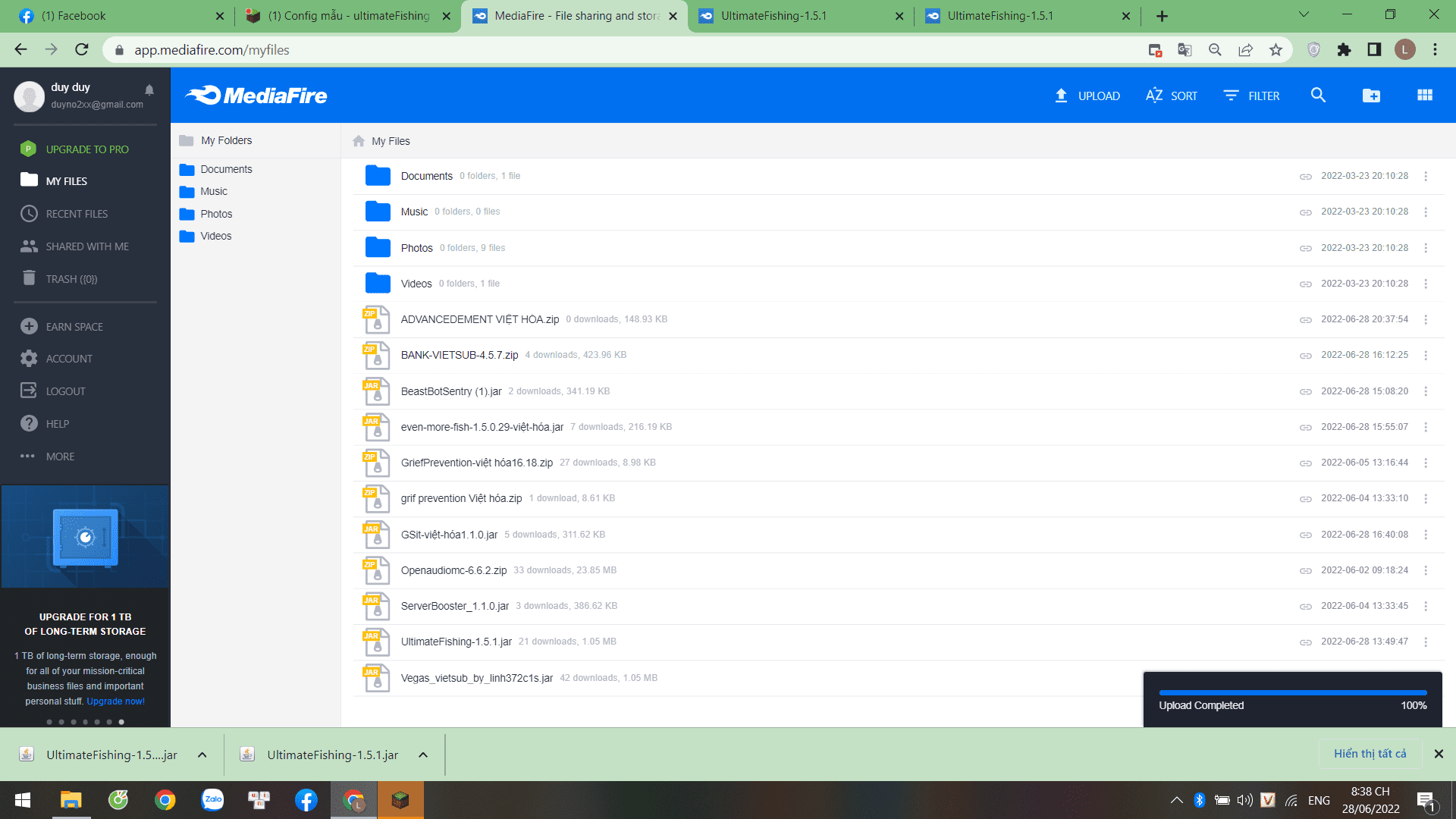
Task: Open Zalo from the Windows taskbar
Action: 212,800
